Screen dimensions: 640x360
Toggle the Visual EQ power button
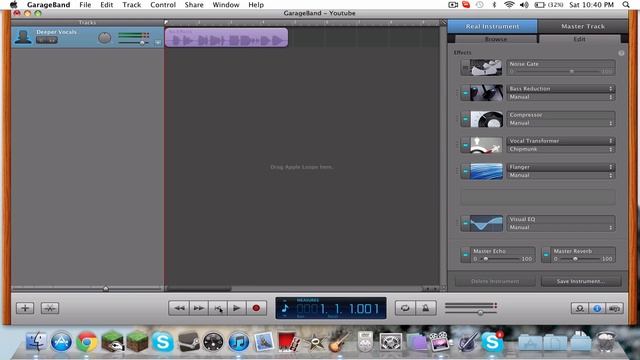tap(465, 223)
